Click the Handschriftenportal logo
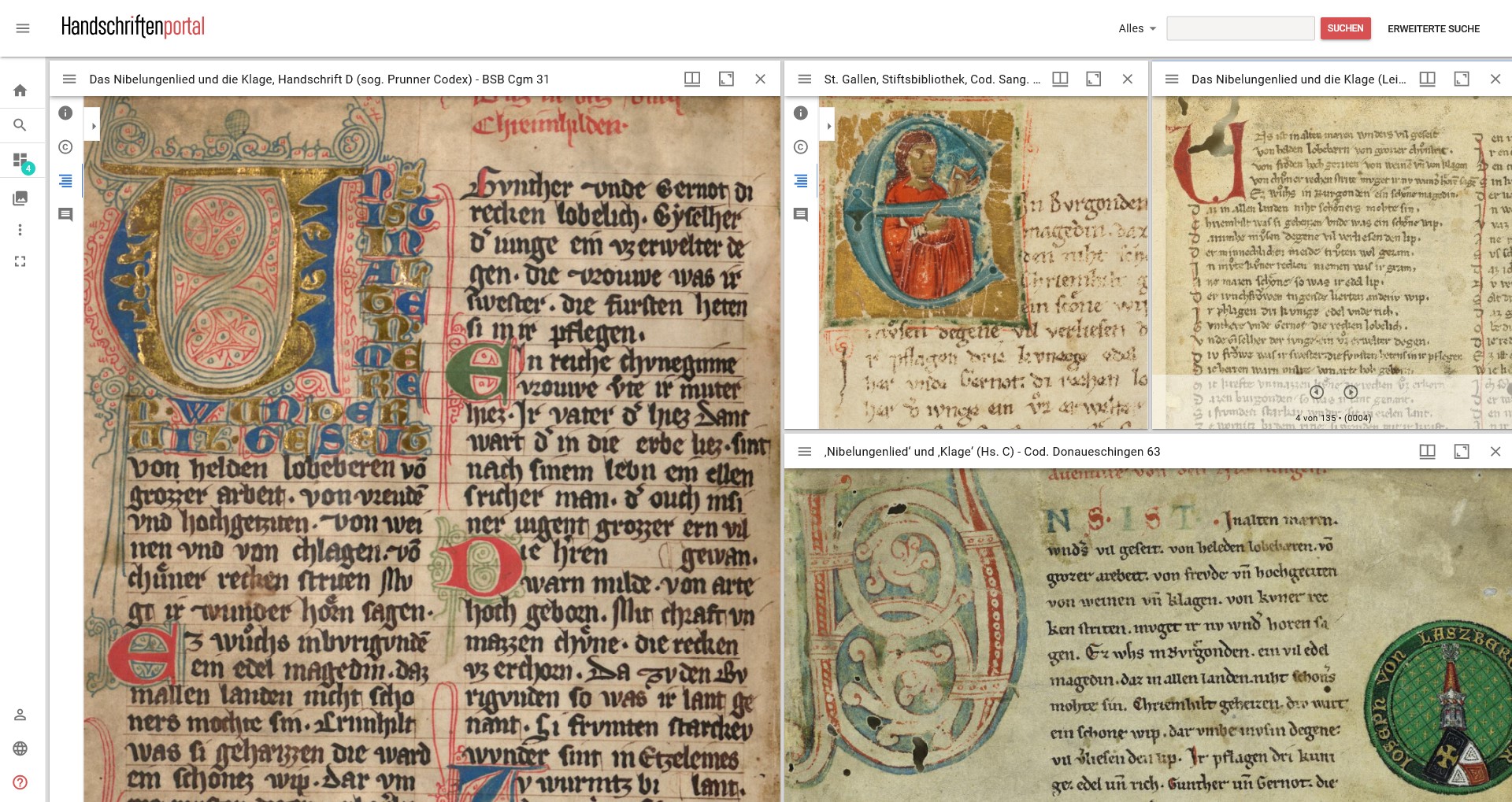 pyautogui.click(x=133, y=27)
